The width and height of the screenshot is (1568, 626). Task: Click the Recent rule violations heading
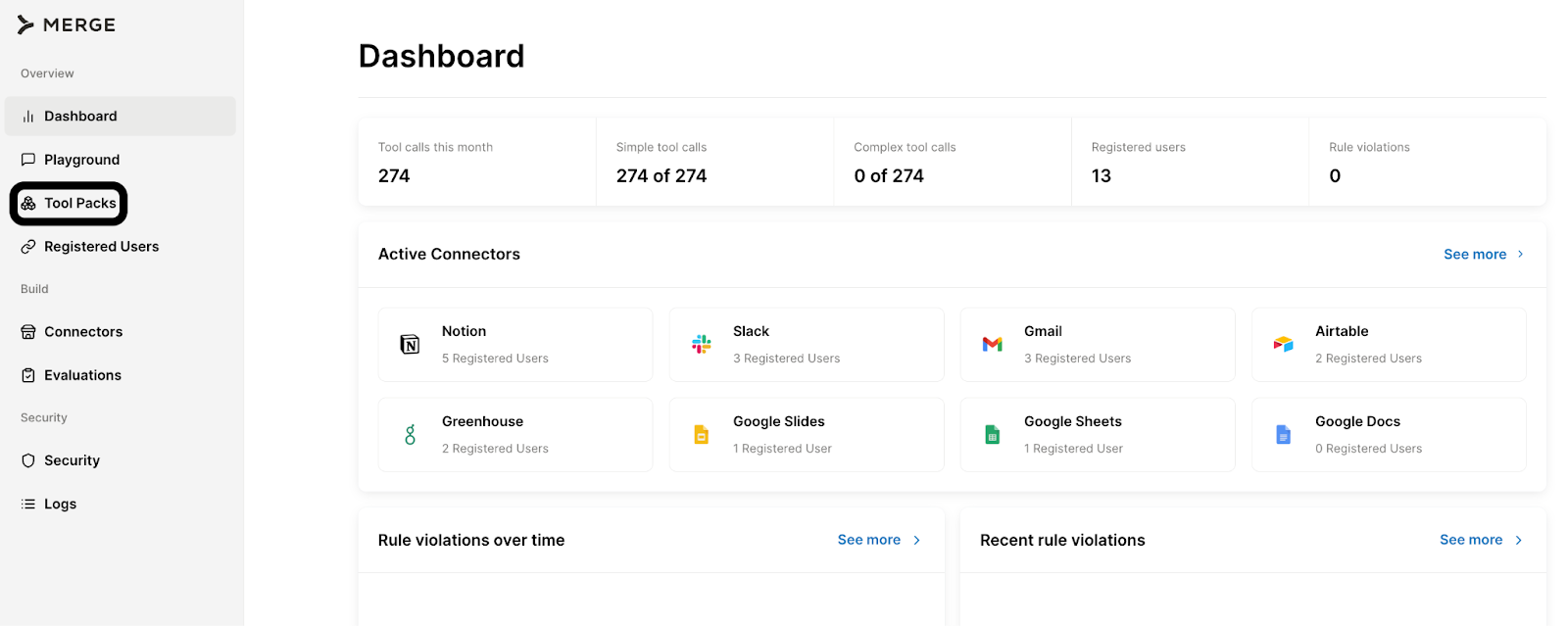tap(1062, 541)
